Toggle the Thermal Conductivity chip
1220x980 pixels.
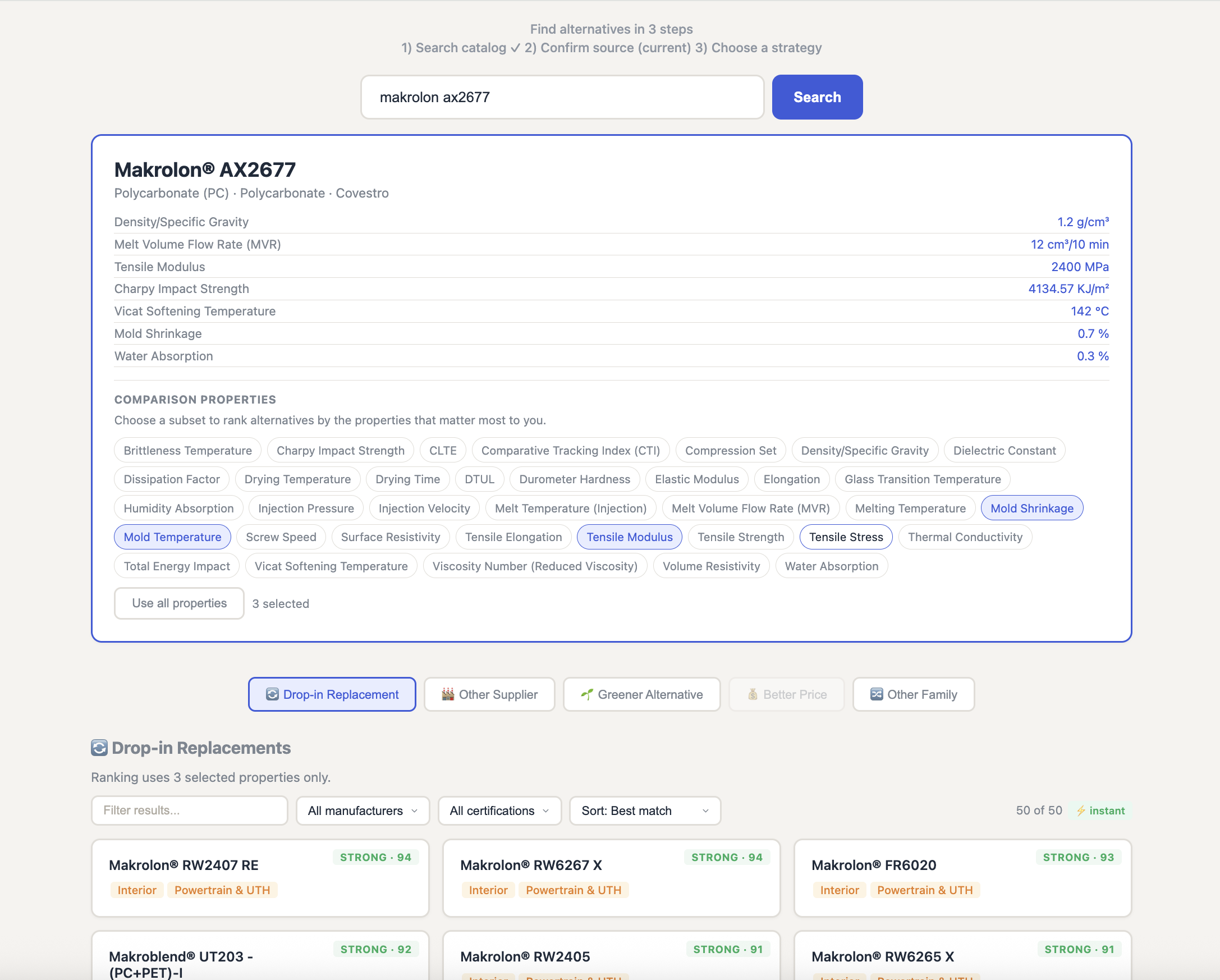coord(965,537)
